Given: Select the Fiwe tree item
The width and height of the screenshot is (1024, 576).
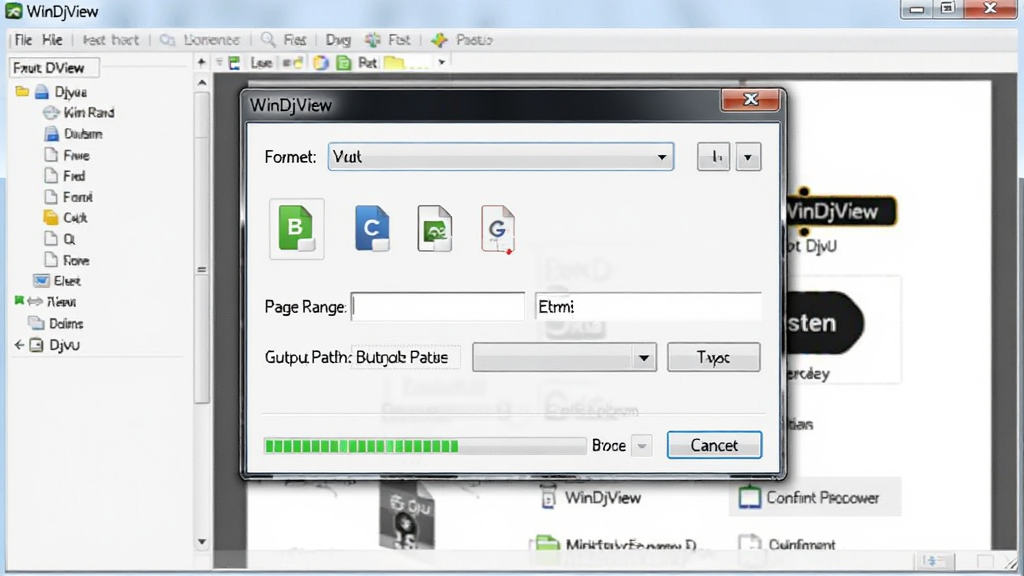Looking at the screenshot, I should 76,155.
